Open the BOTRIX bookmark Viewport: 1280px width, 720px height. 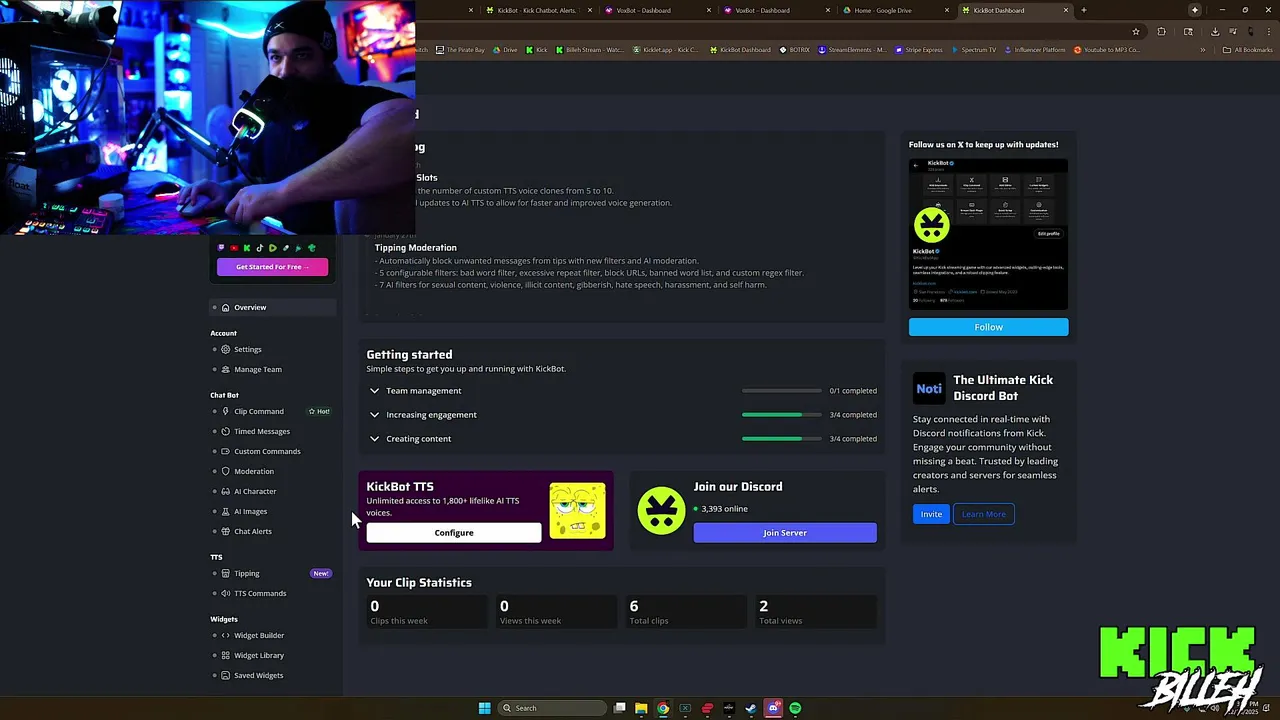795,50
